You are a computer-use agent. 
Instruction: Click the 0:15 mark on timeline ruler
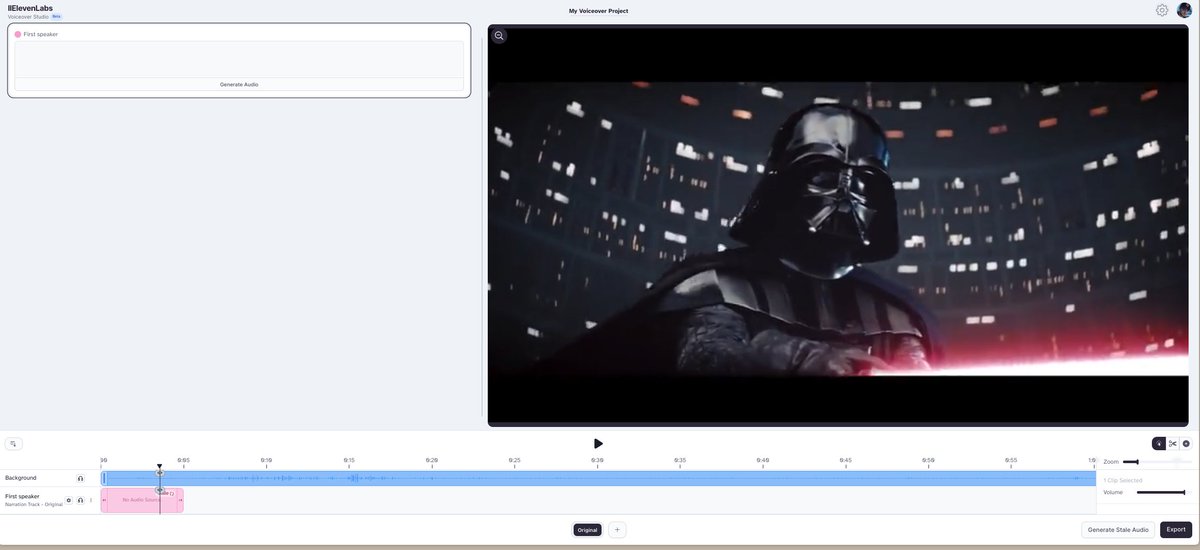[349, 460]
